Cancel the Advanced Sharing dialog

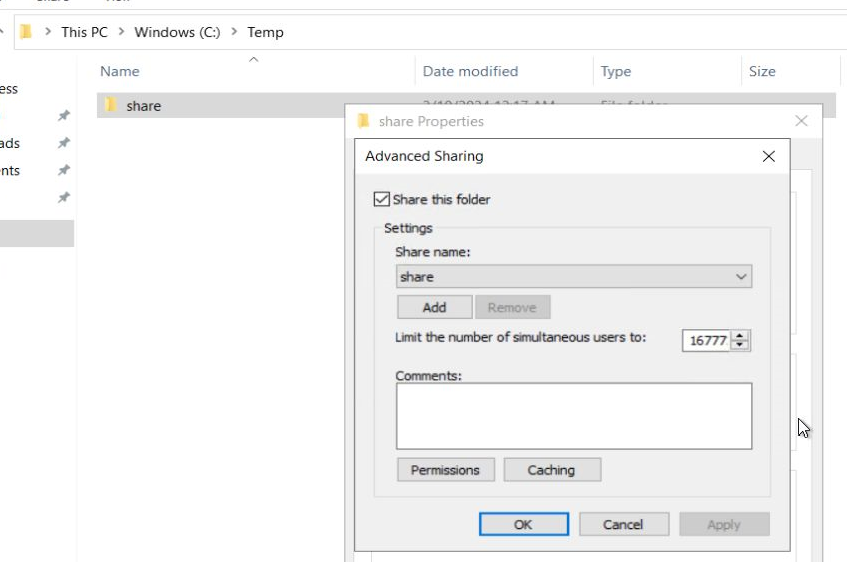tap(624, 524)
